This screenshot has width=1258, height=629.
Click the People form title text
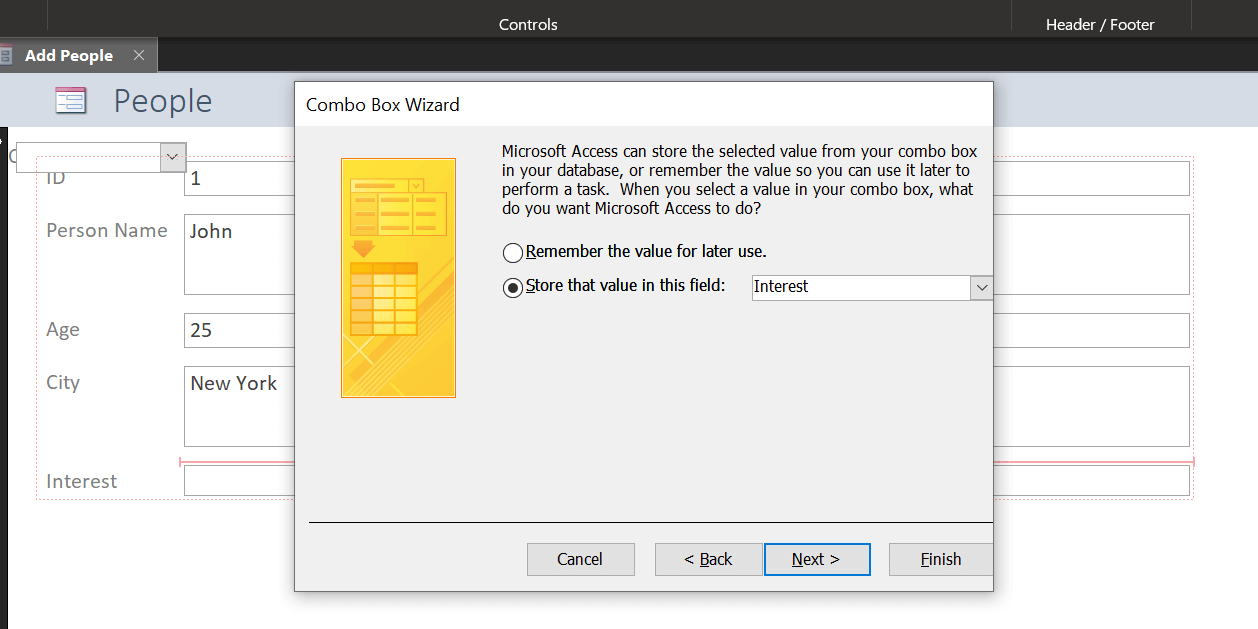[x=163, y=101]
